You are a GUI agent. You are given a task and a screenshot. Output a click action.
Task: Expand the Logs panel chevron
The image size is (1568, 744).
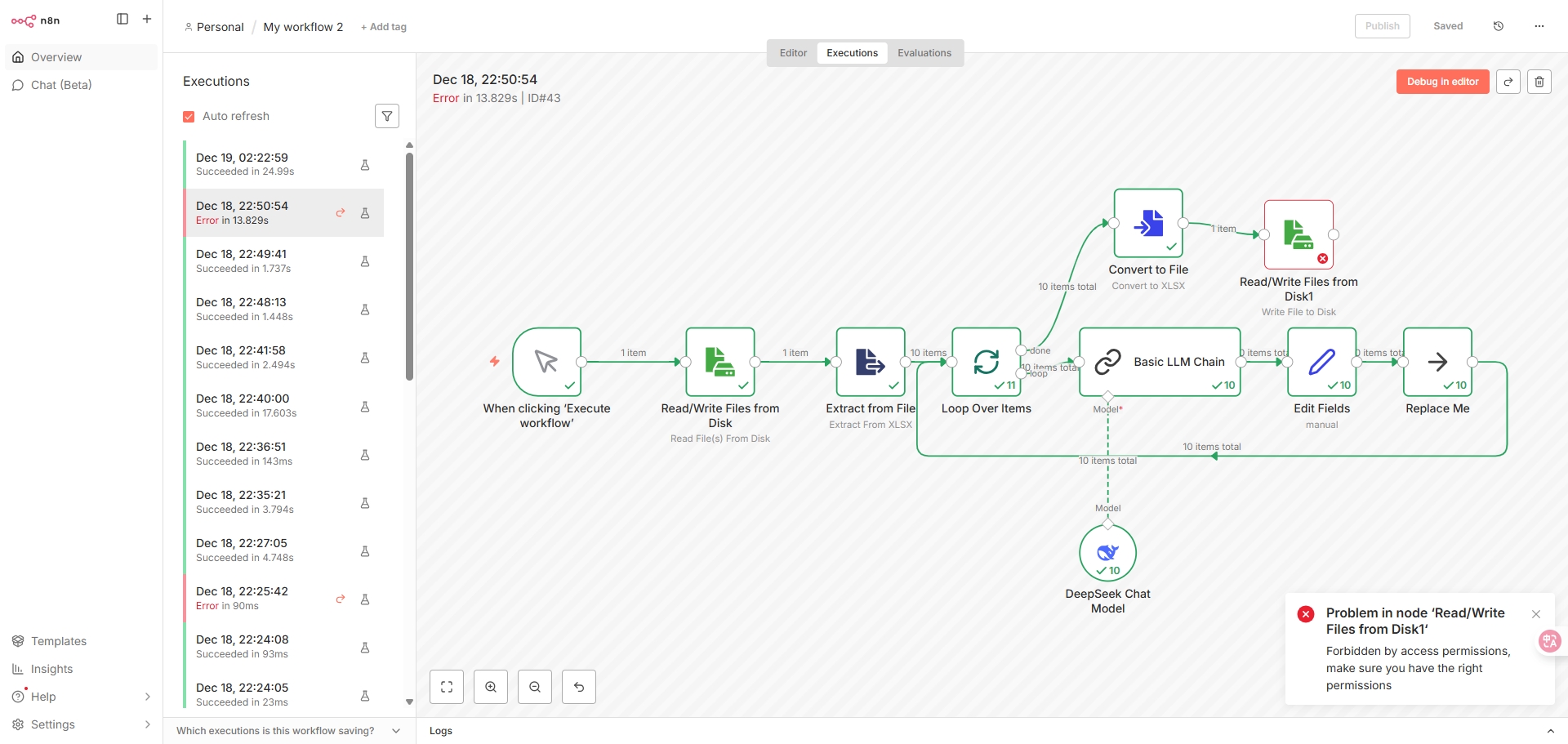coord(1550,731)
